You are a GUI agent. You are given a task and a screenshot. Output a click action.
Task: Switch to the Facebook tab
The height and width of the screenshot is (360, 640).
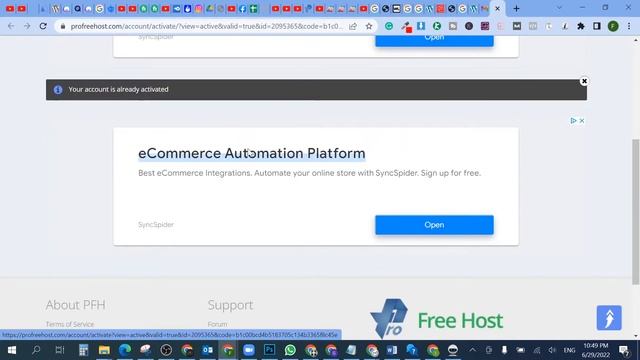242,8
